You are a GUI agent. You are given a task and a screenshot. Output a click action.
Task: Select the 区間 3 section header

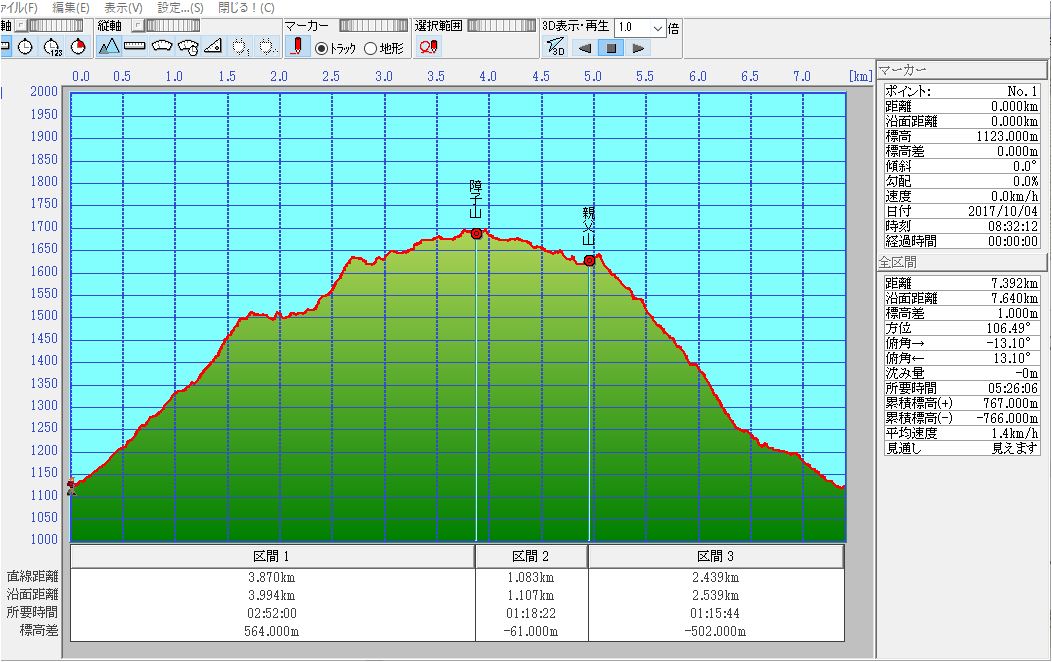[715, 556]
